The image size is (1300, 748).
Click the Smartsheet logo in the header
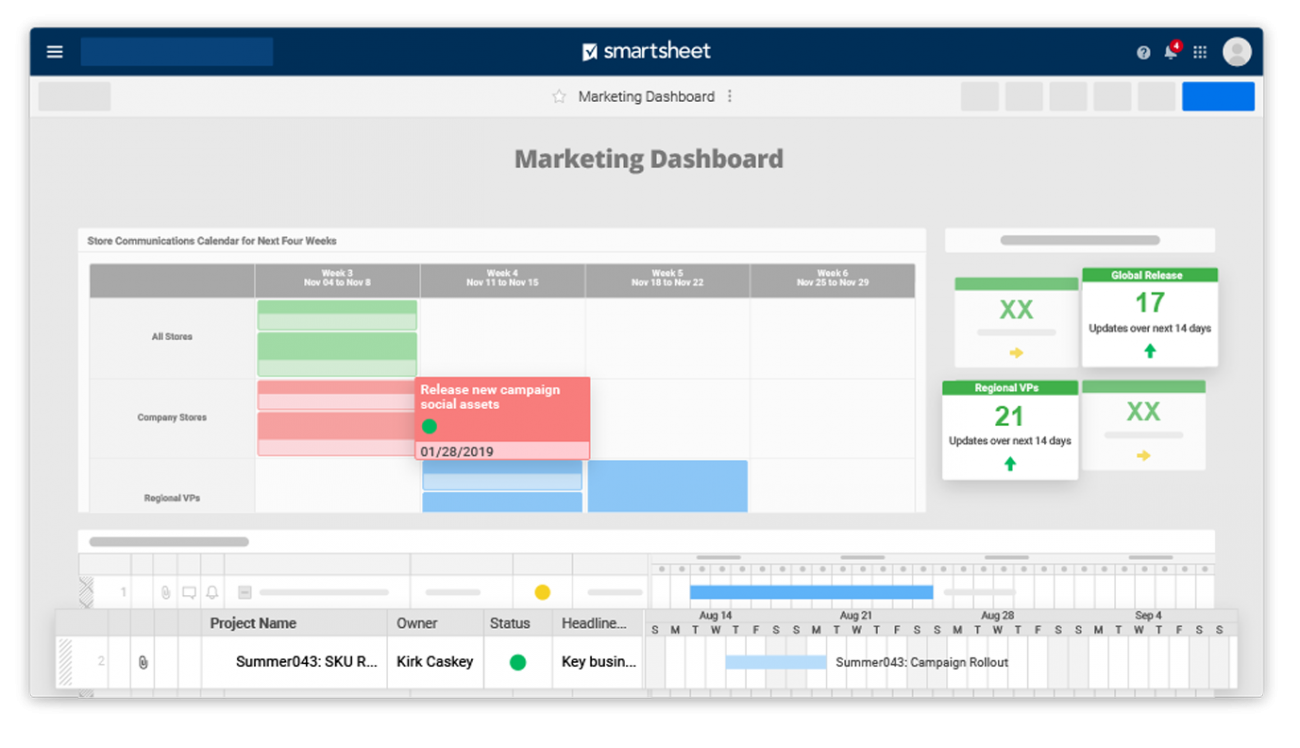coord(646,50)
